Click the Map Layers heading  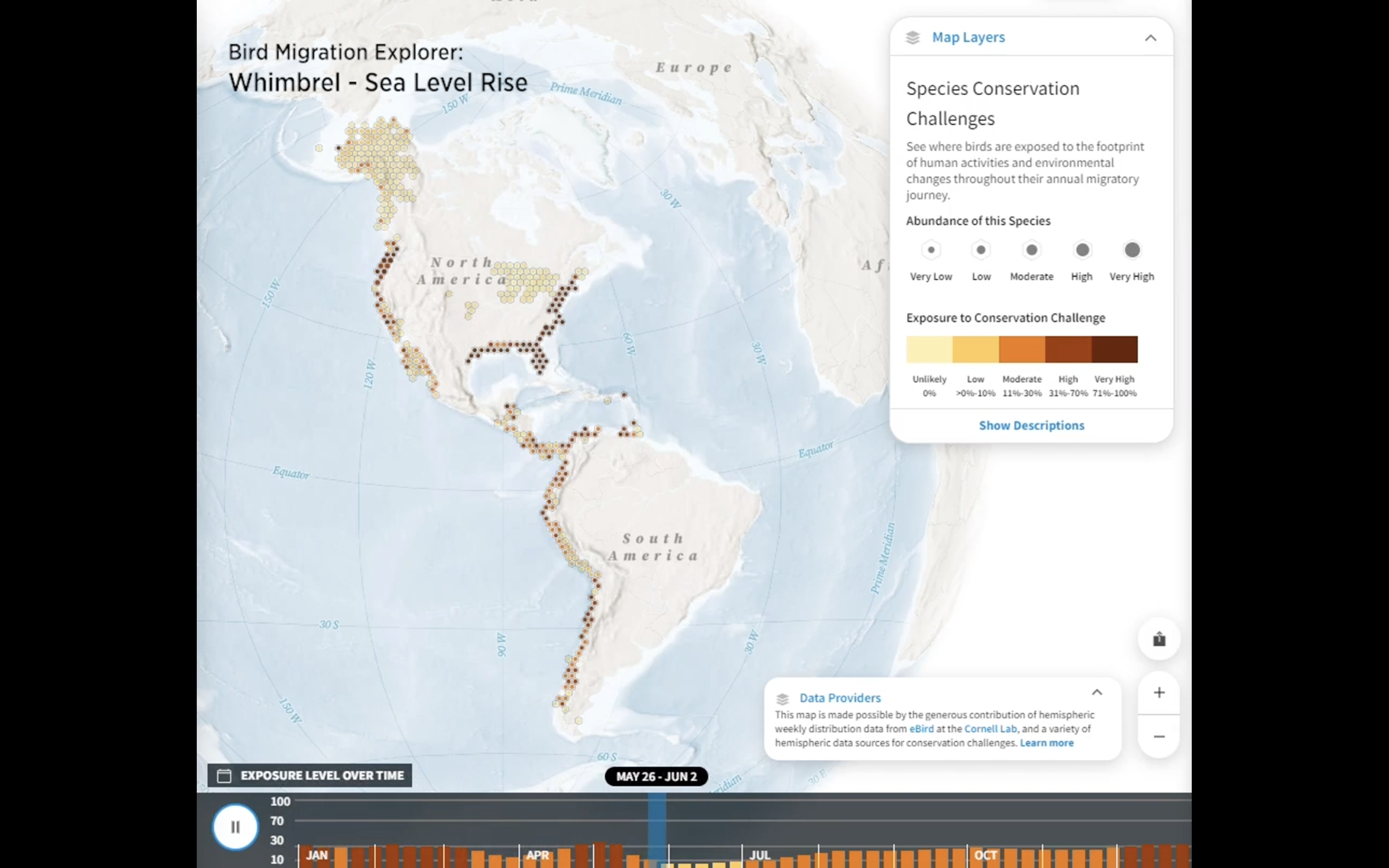[968, 37]
